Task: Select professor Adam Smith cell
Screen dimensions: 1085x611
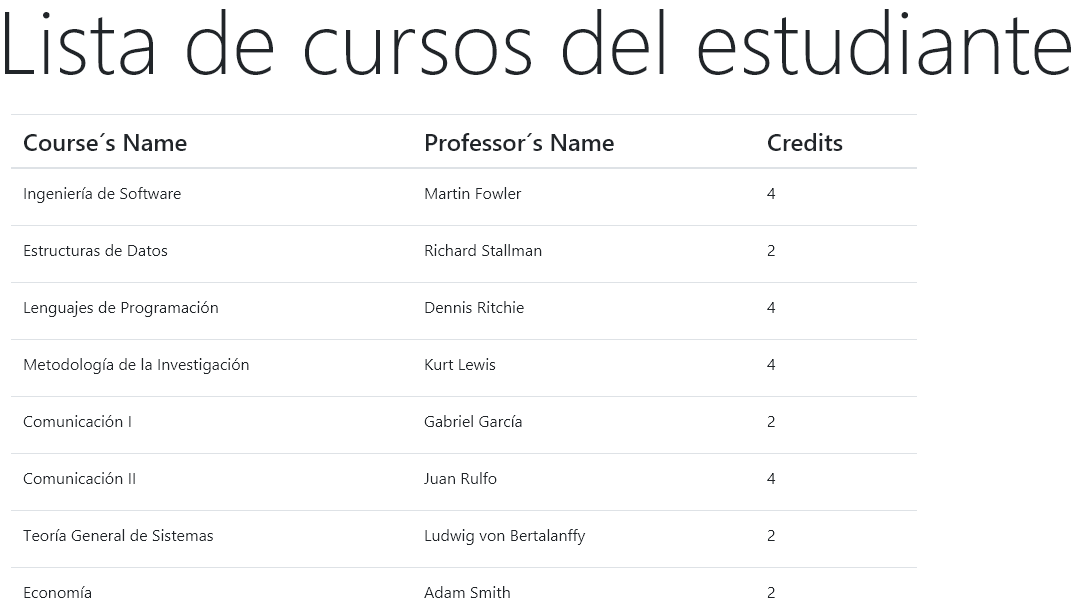Action: point(467,592)
